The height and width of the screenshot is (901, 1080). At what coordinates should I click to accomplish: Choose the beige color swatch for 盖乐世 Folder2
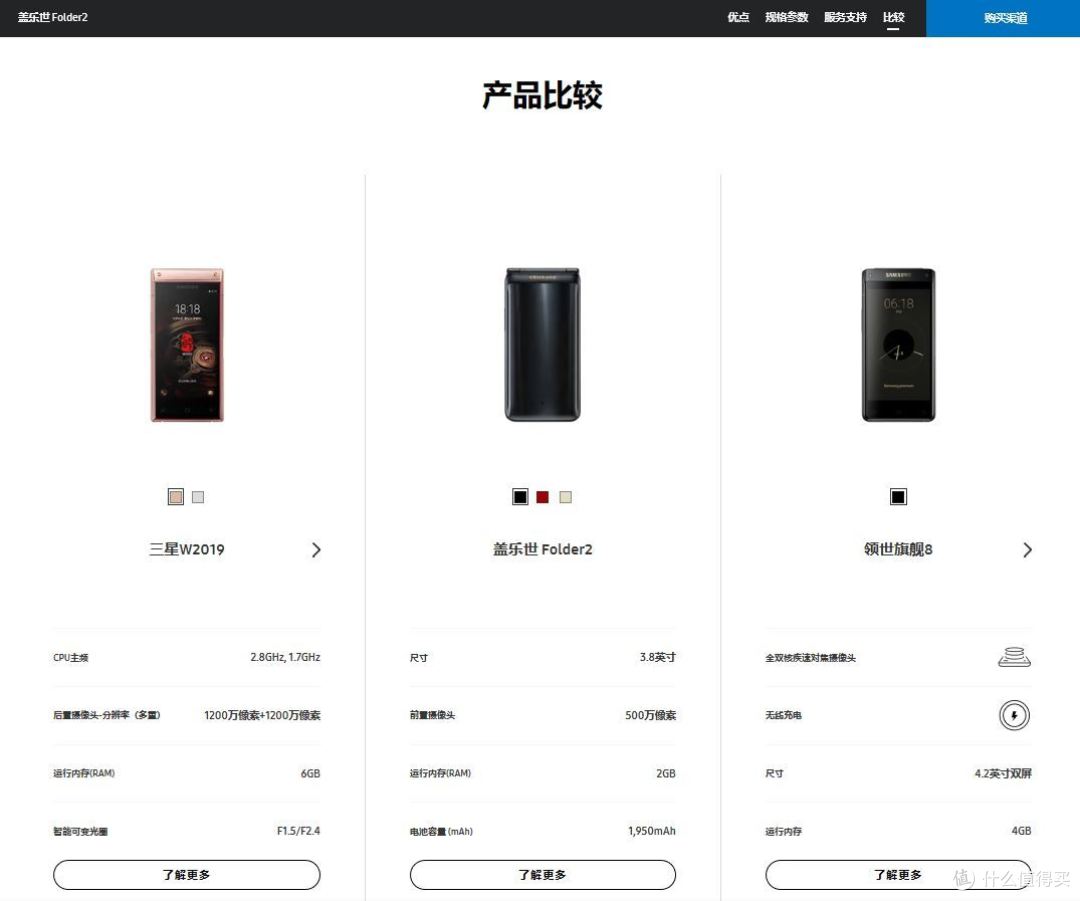pos(565,497)
